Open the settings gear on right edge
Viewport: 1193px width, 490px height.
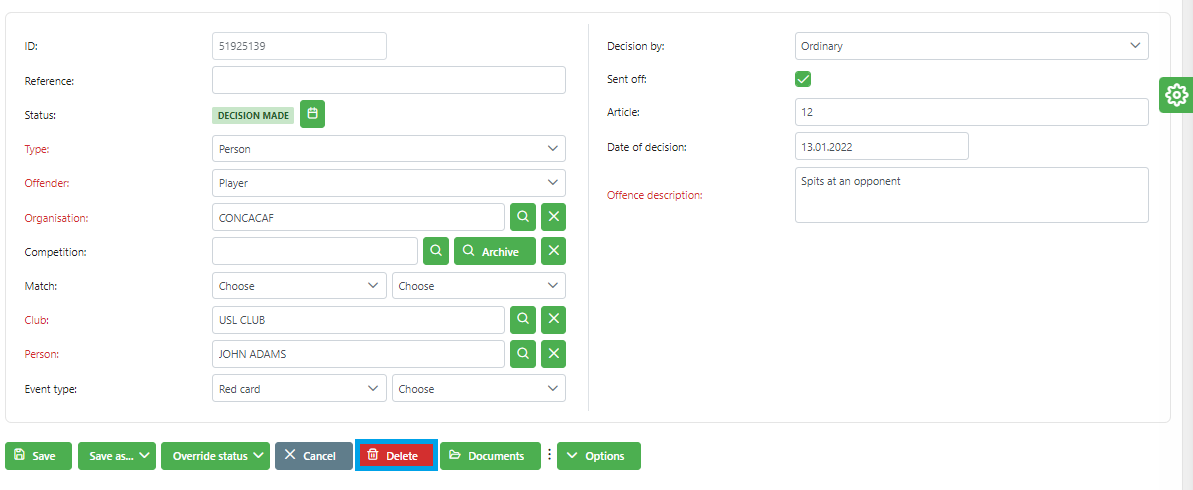(1176, 95)
